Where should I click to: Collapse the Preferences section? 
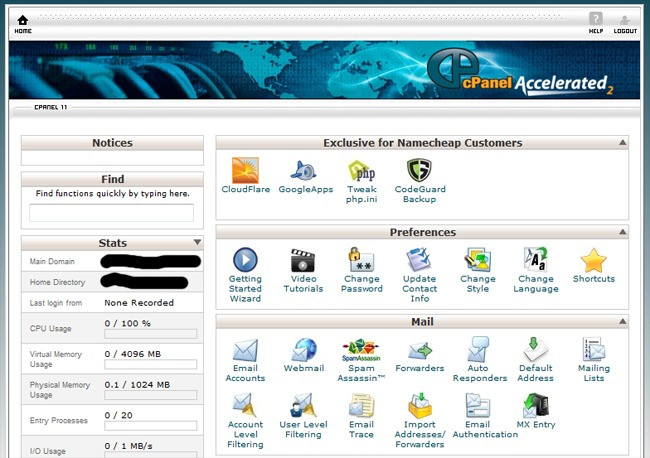point(623,232)
